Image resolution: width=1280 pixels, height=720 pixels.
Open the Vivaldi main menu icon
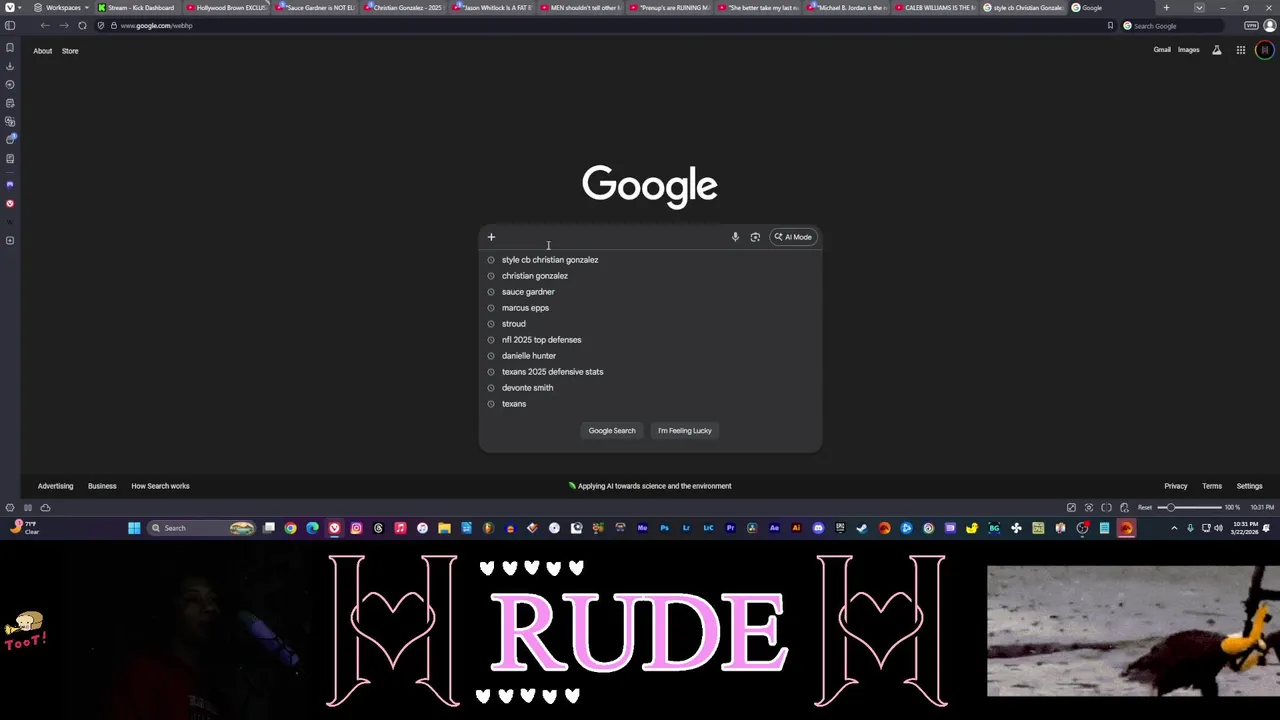pyautogui.click(x=9, y=7)
